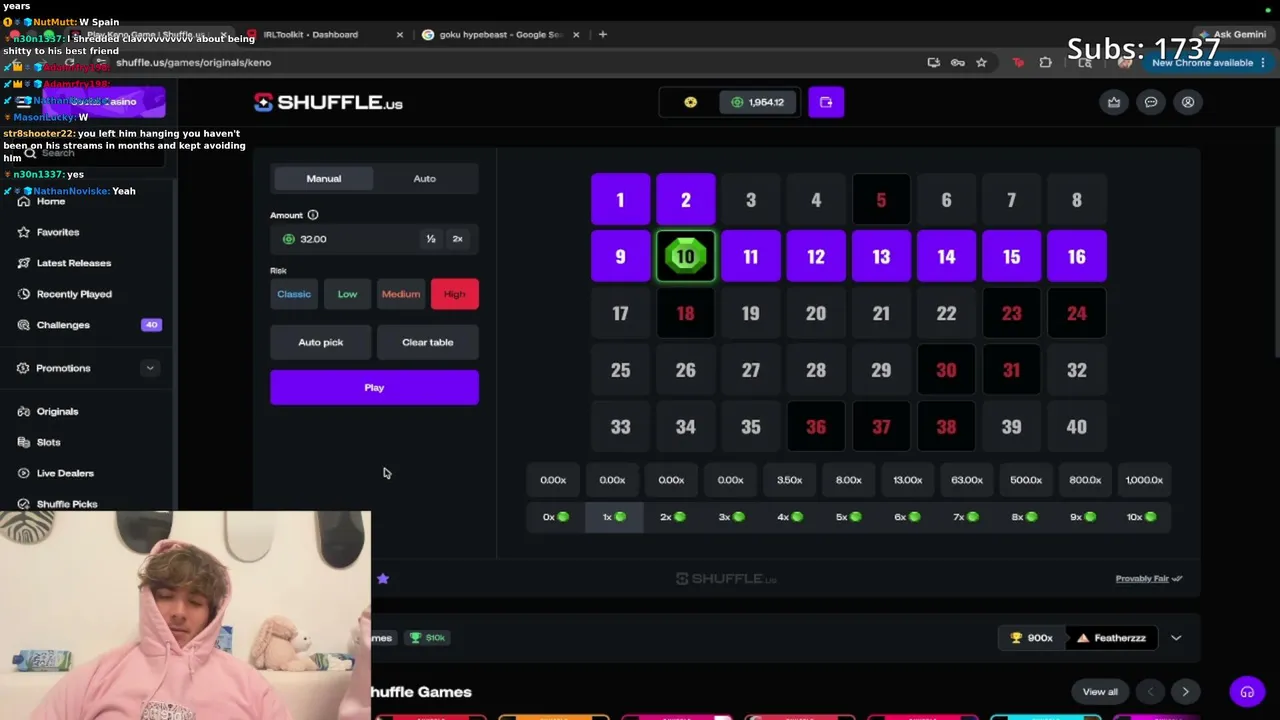Image resolution: width=1280 pixels, height=720 pixels.
Task: Click the Clear table button
Action: click(428, 342)
